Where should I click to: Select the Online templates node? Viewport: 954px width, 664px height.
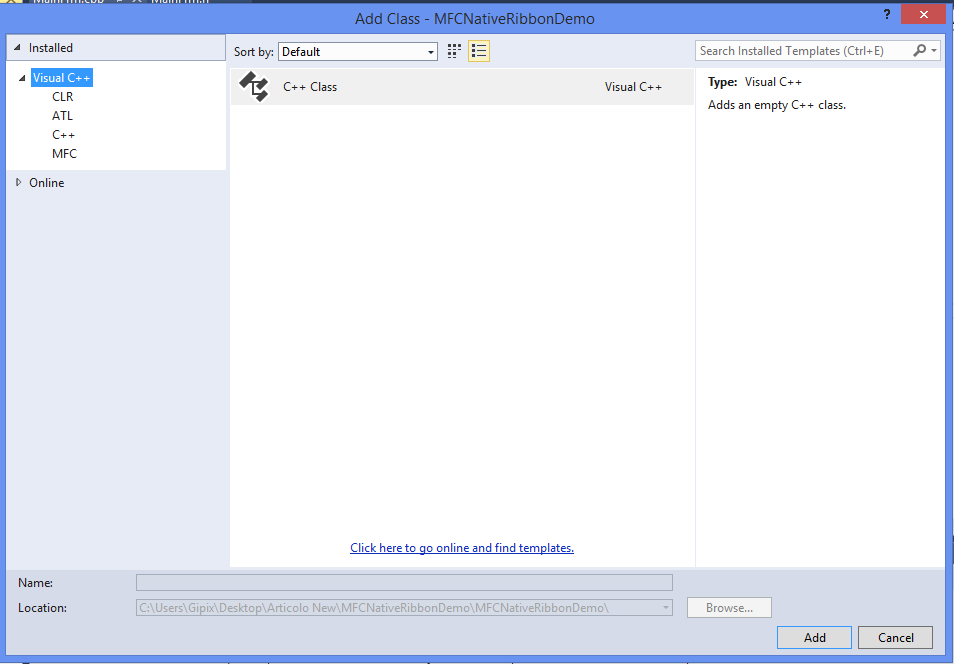(47, 183)
